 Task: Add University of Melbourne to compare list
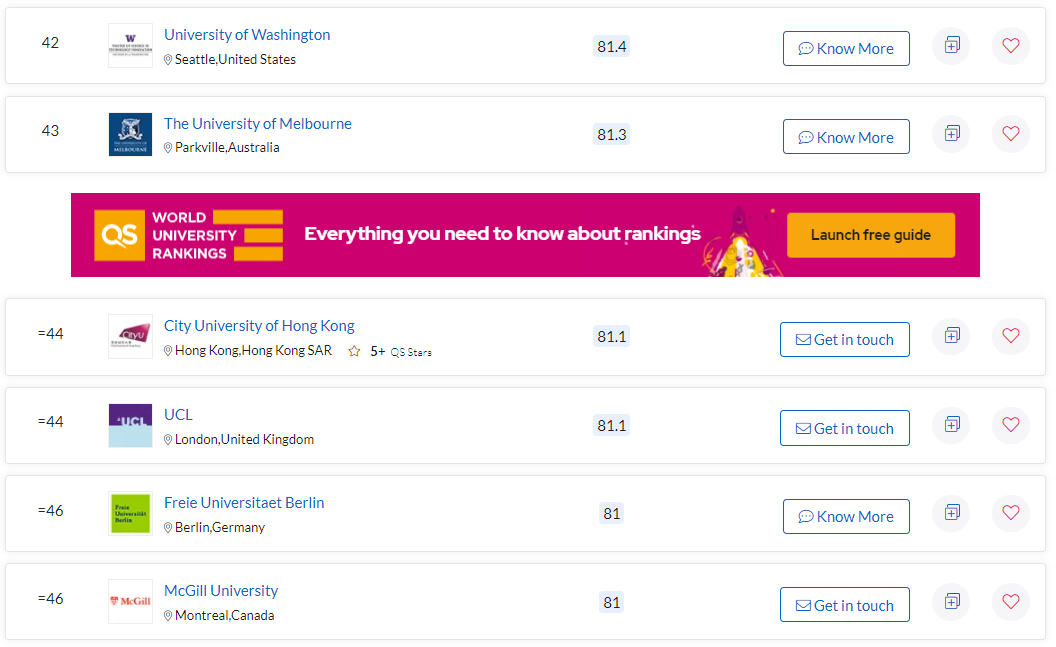[951, 134]
